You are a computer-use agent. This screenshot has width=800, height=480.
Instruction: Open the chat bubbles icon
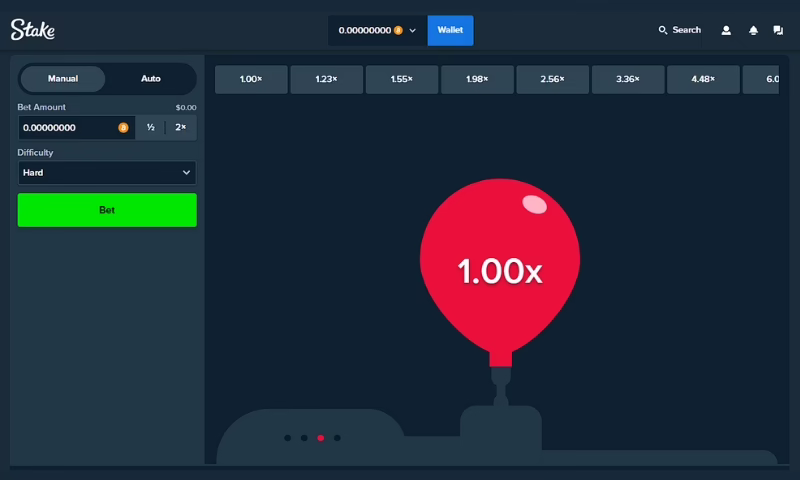778,30
